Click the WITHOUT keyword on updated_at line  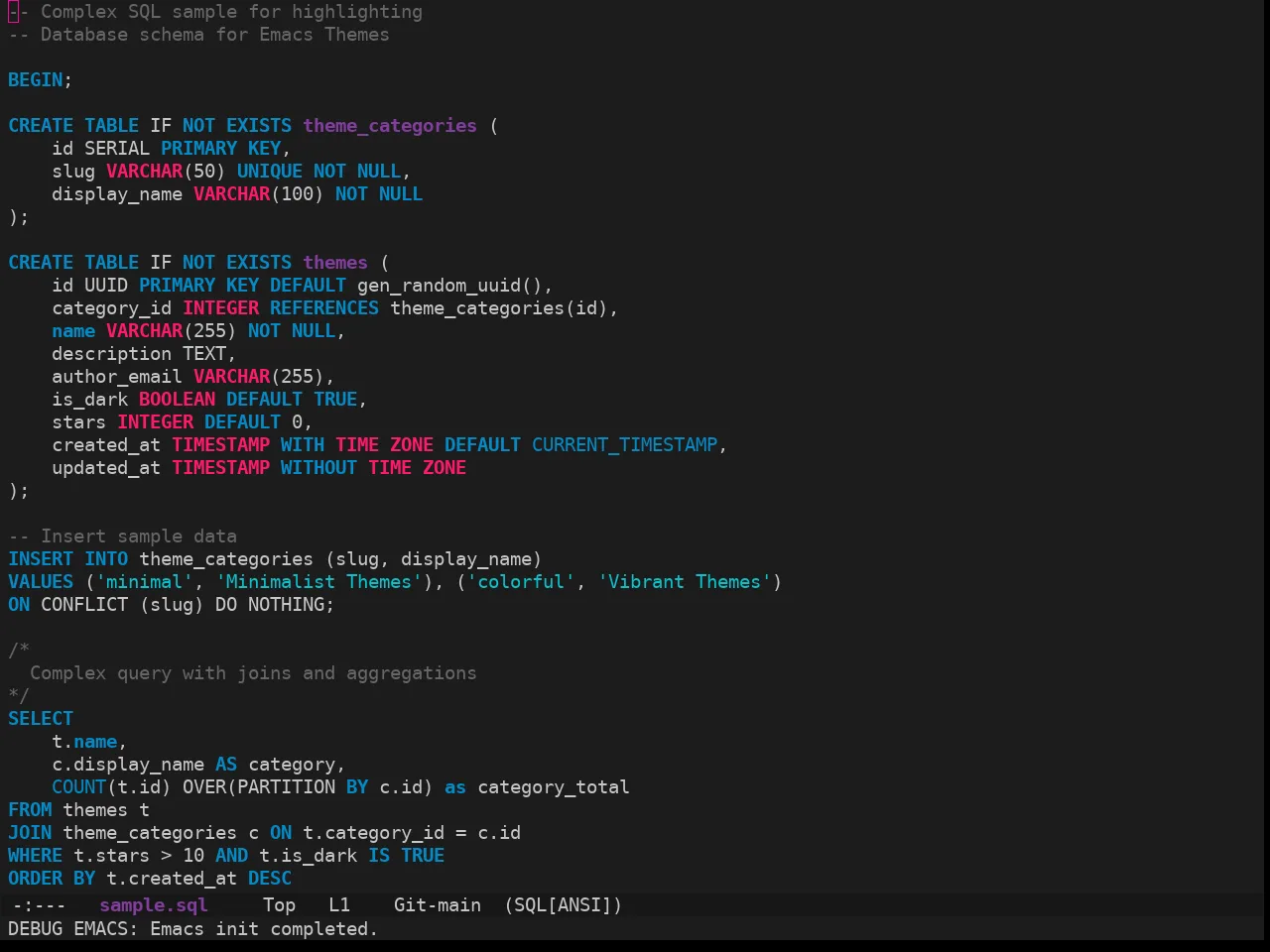[318, 468]
